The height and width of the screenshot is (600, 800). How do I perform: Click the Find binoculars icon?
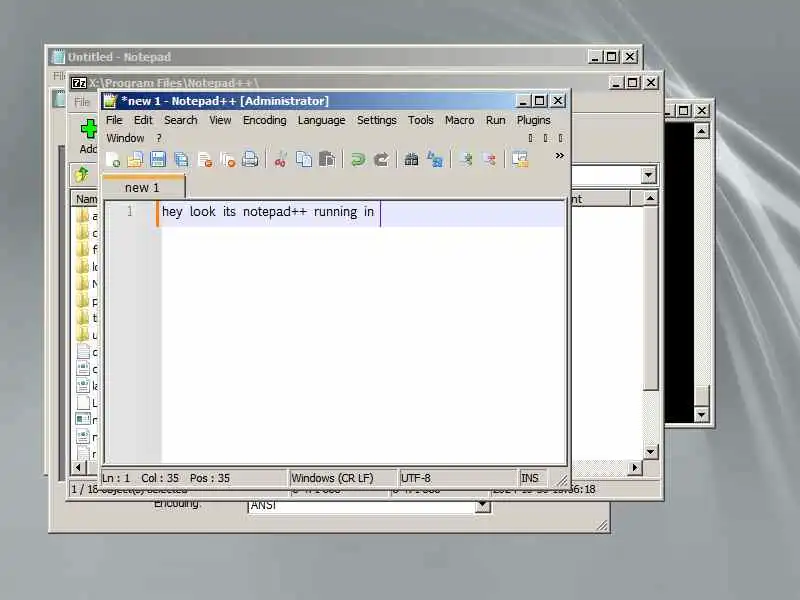pyautogui.click(x=411, y=160)
